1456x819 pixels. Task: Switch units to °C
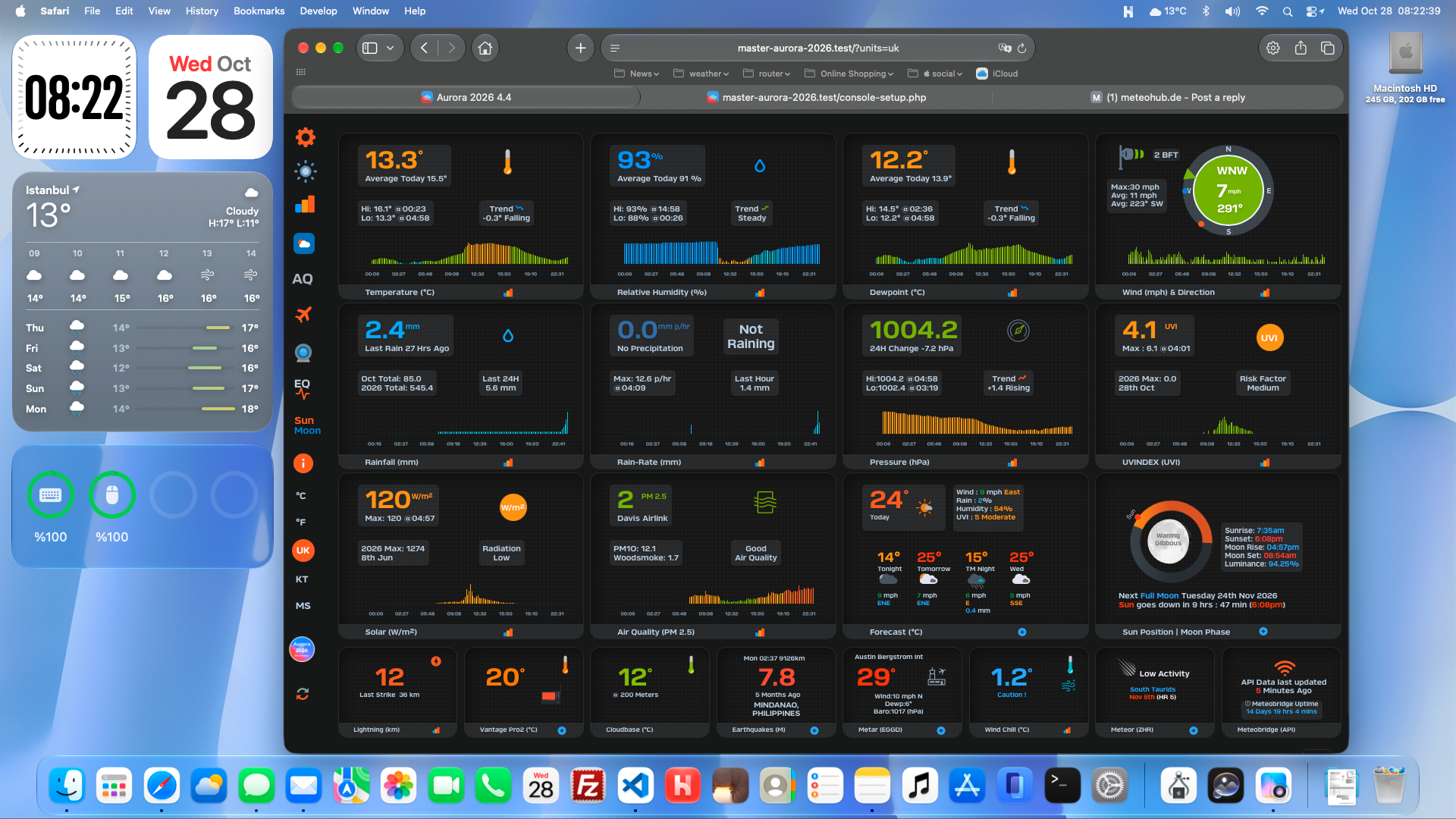(301, 496)
